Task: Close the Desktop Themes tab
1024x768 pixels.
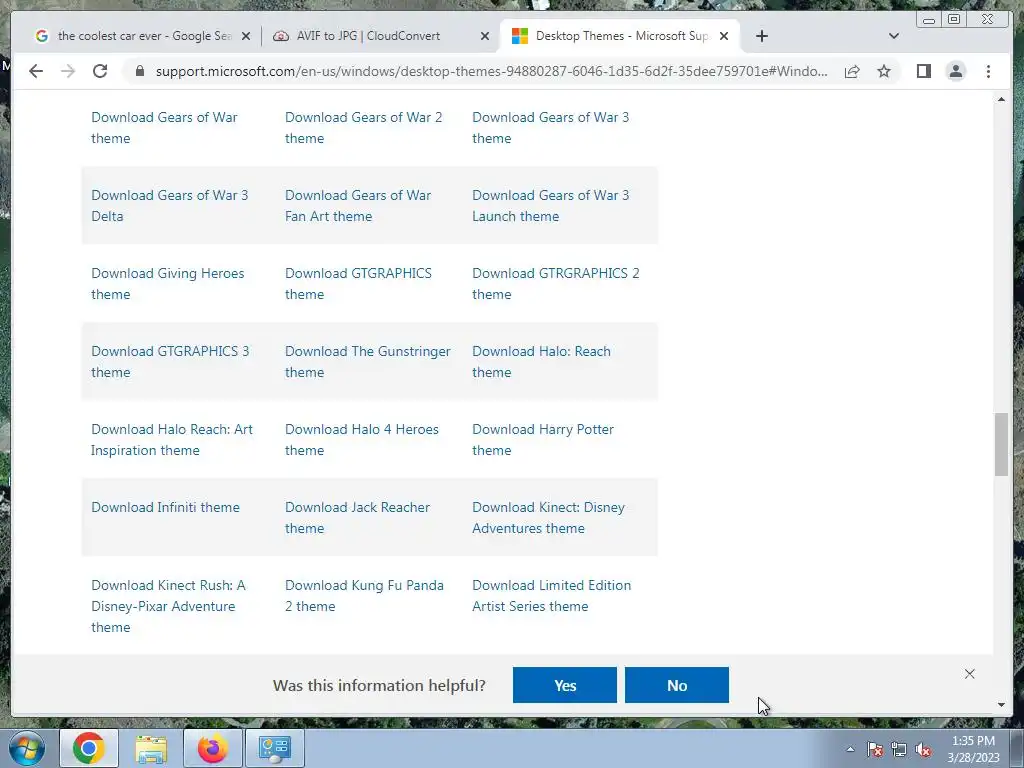Action: coord(724,37)
